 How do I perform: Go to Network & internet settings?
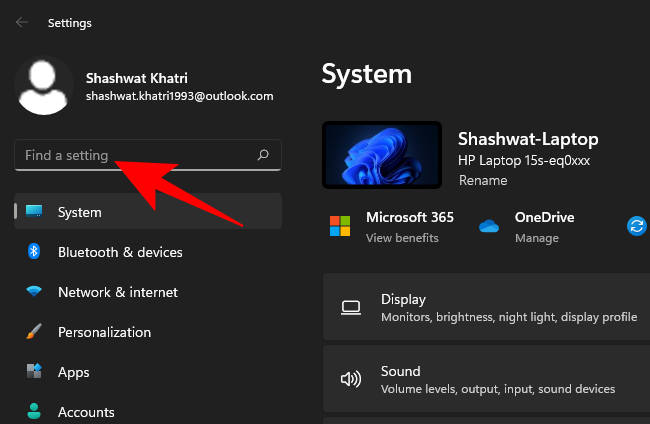point(117,292)
